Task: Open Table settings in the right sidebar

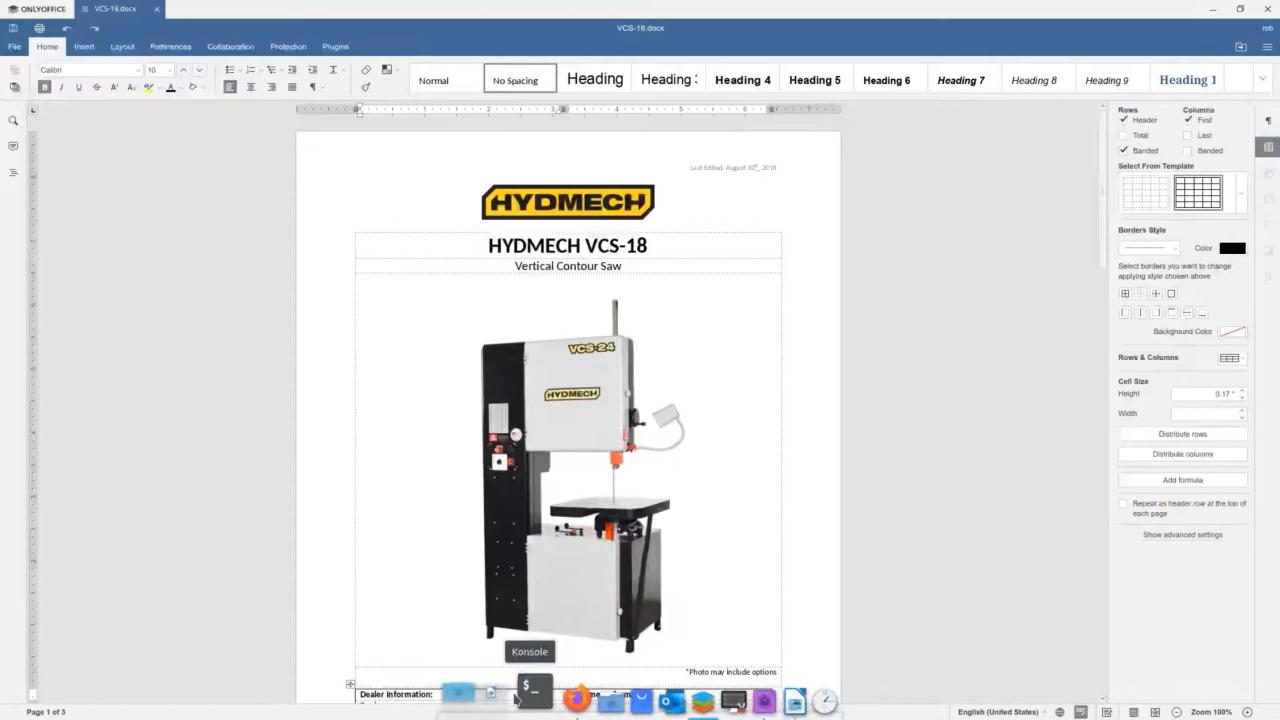Action: tap(1268, 148)
